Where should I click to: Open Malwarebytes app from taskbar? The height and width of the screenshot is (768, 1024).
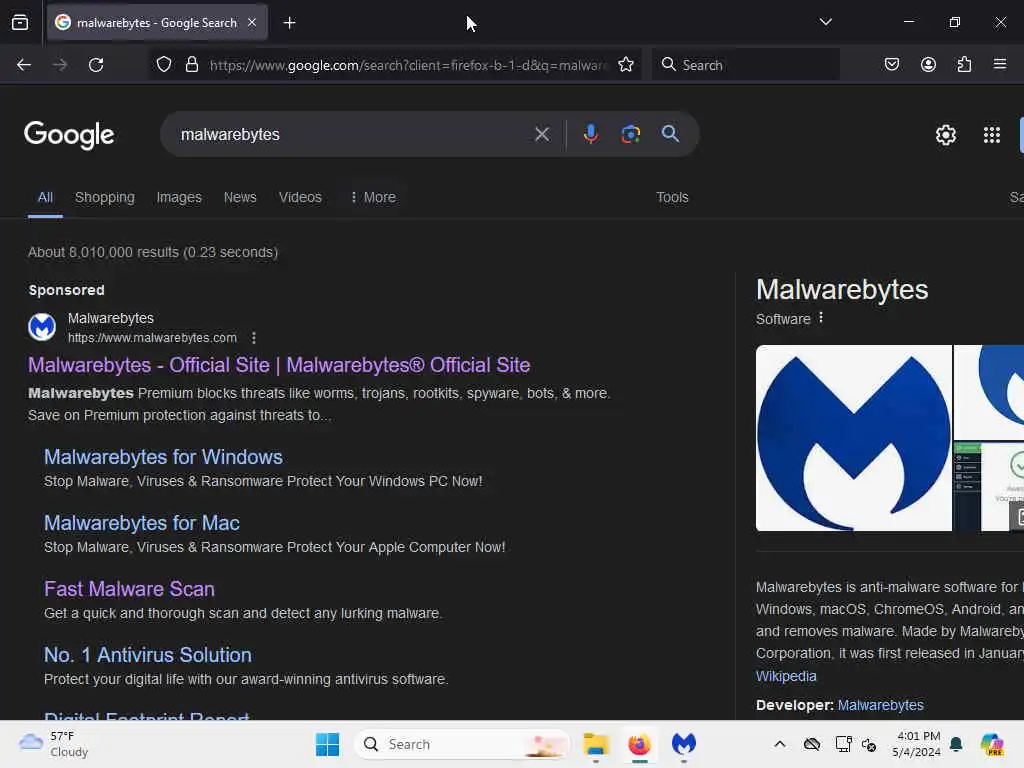pyautogui.click(x=684, y=744)
